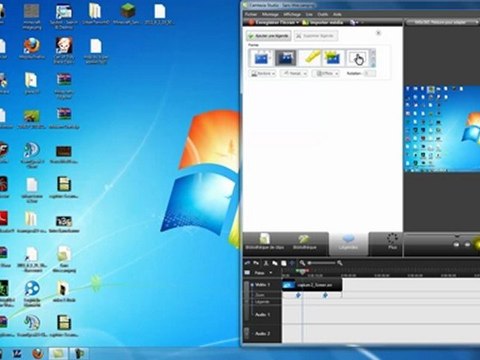The height and width of the screenshot is (360, 480).
Task: Select the capture clip on the Vidéo 1 track
Action: pos(312,285)
